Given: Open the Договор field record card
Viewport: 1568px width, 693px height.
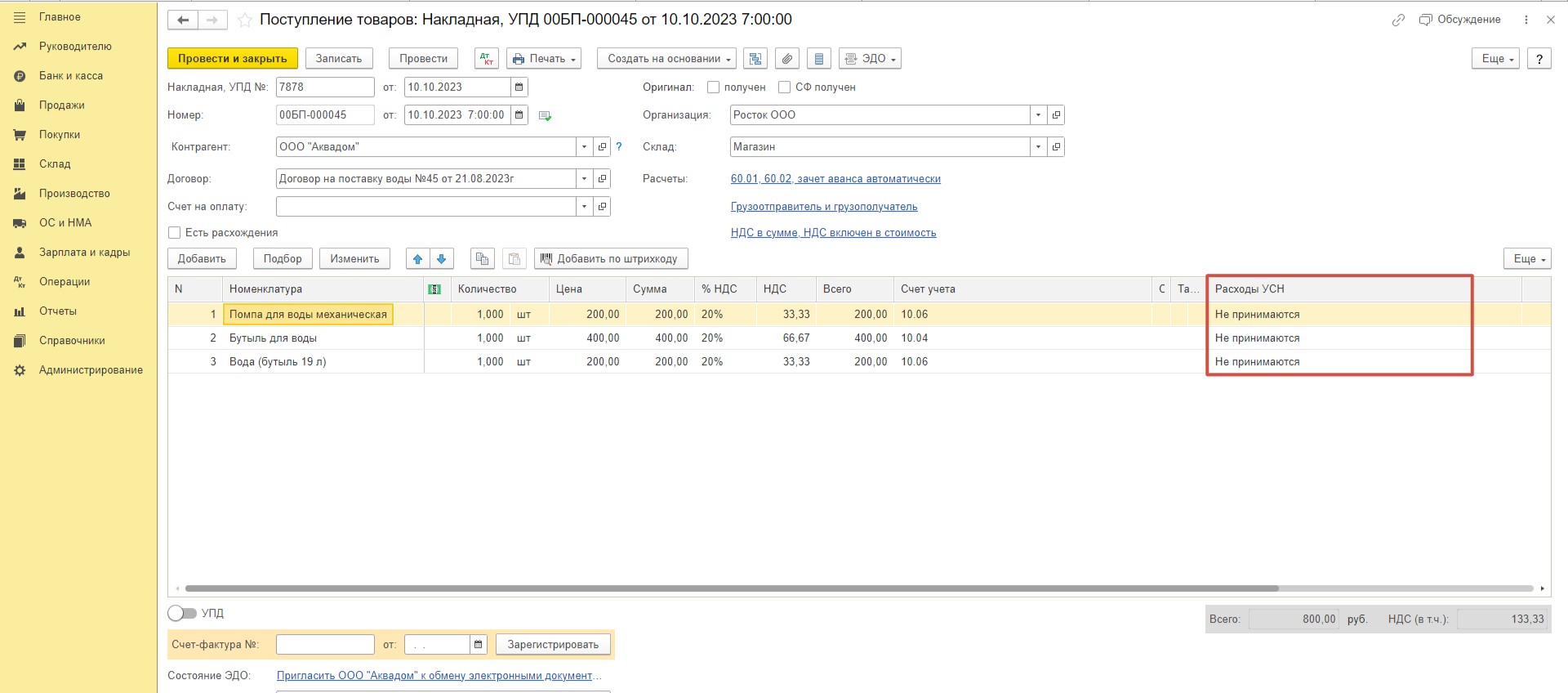Looking at the screenshot, I should click(x=602, y=179).
